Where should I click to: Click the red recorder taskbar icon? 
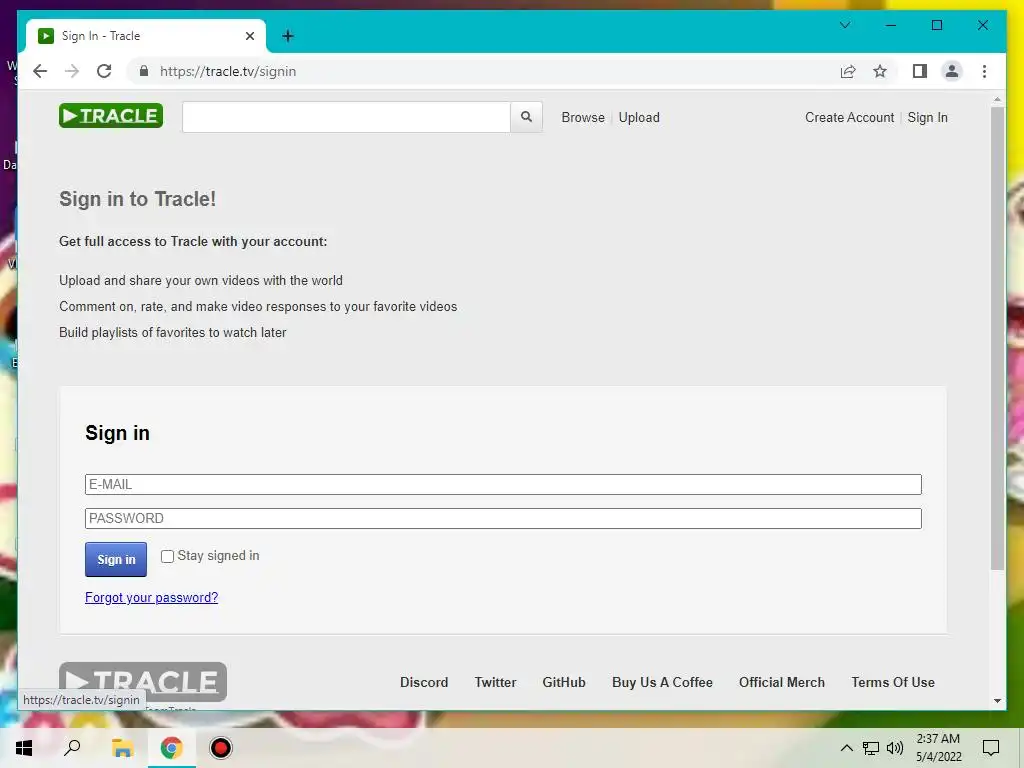[x=221, y=748]
